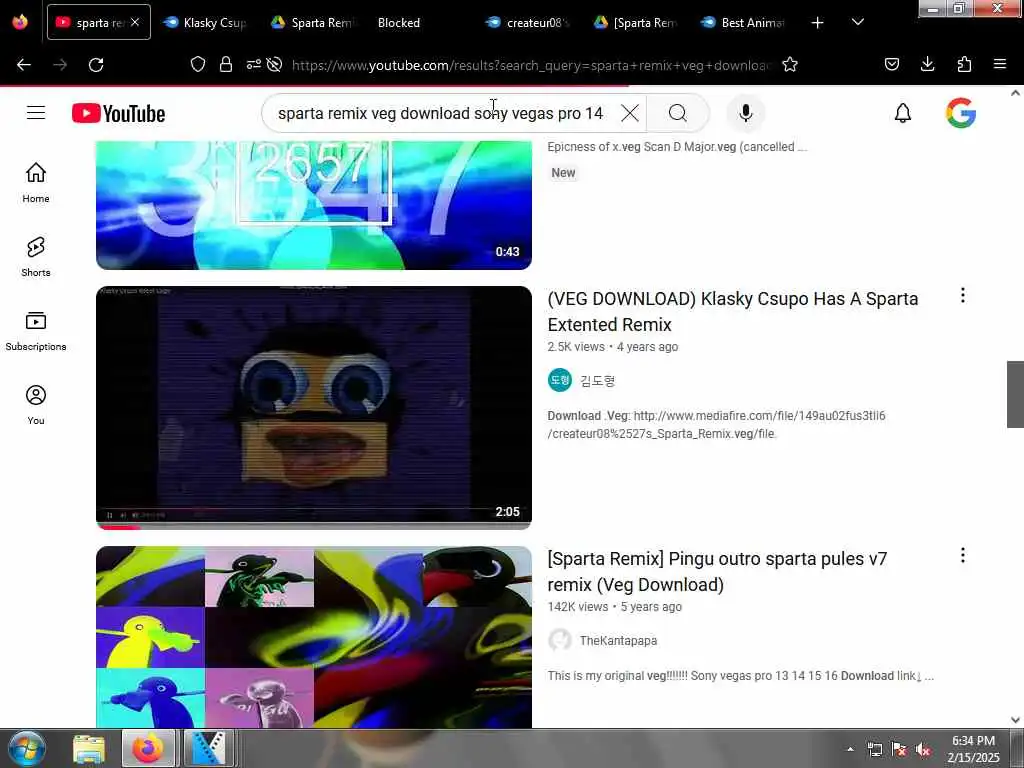Open the network icon in the system tray

[874, 750]
